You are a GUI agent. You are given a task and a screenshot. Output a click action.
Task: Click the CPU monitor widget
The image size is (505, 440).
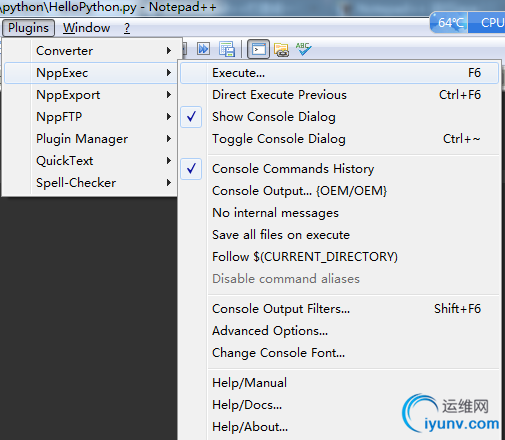point(487,23)
